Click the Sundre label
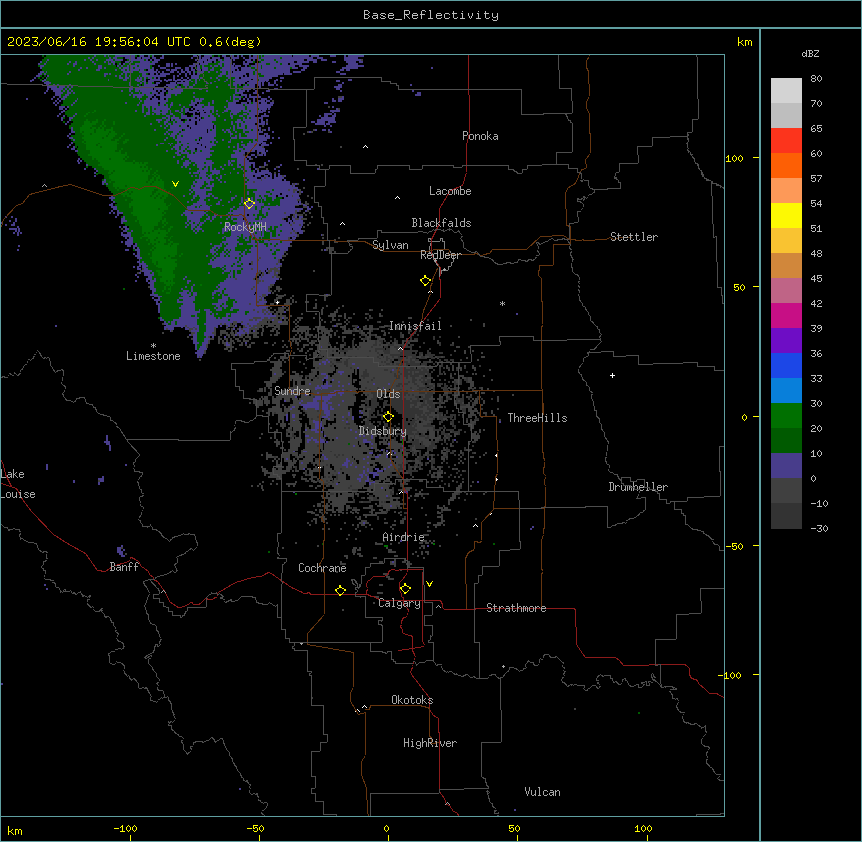Image resolution: width=862 pixels, height=842 pixels. tap(292, 391)
